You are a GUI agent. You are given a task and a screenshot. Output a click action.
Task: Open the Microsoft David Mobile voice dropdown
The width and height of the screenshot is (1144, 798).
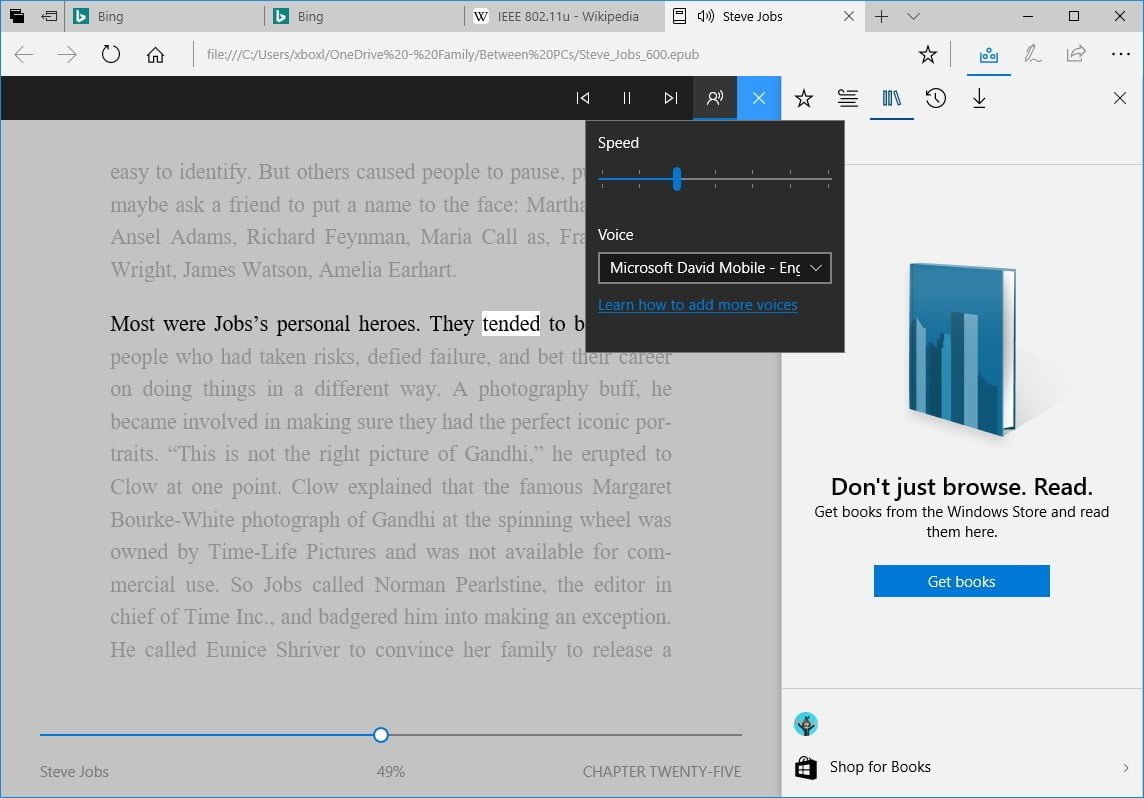click(x=714, y=268)
